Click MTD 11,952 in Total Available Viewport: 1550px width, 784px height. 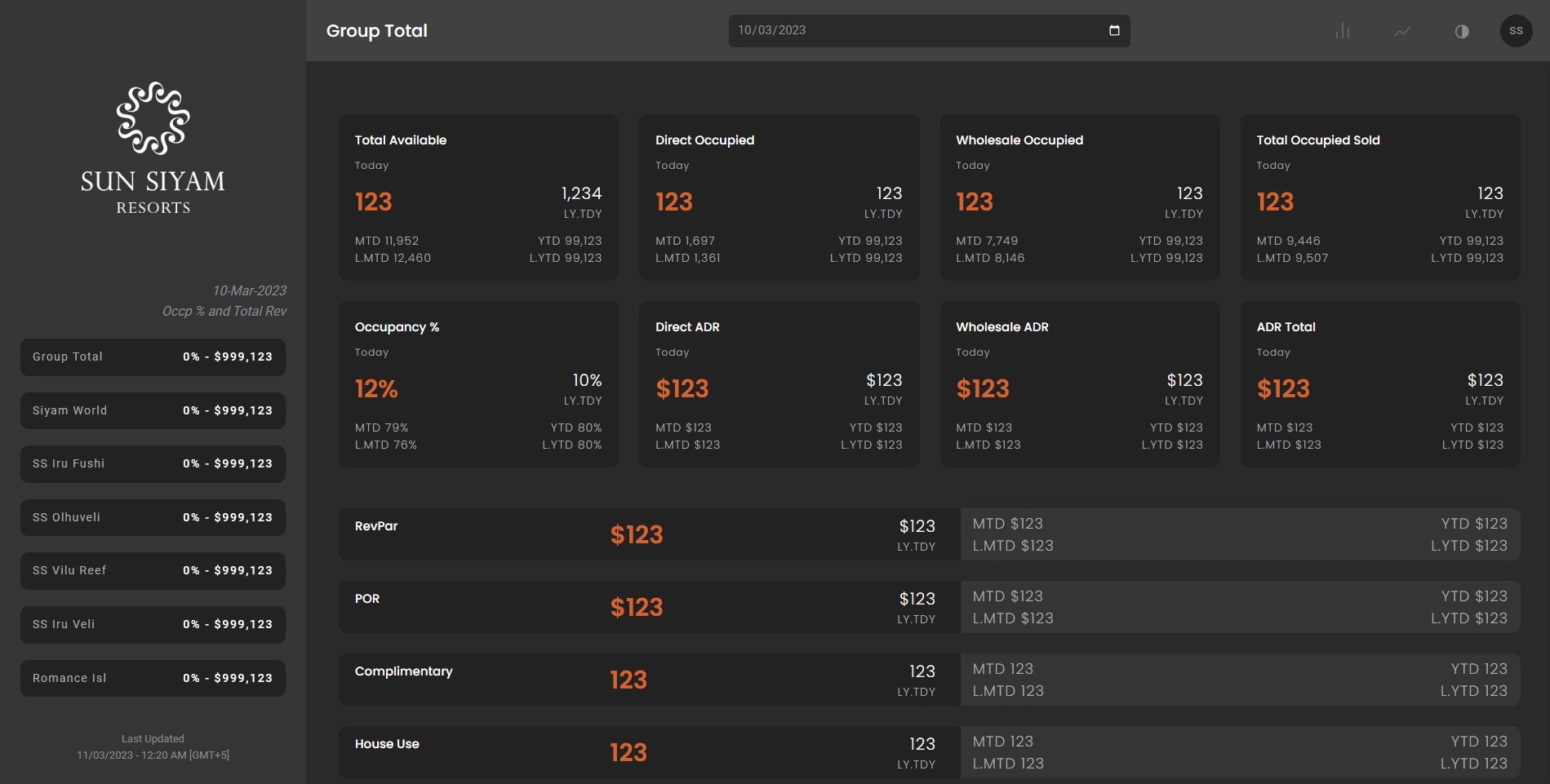coord(387,241)
